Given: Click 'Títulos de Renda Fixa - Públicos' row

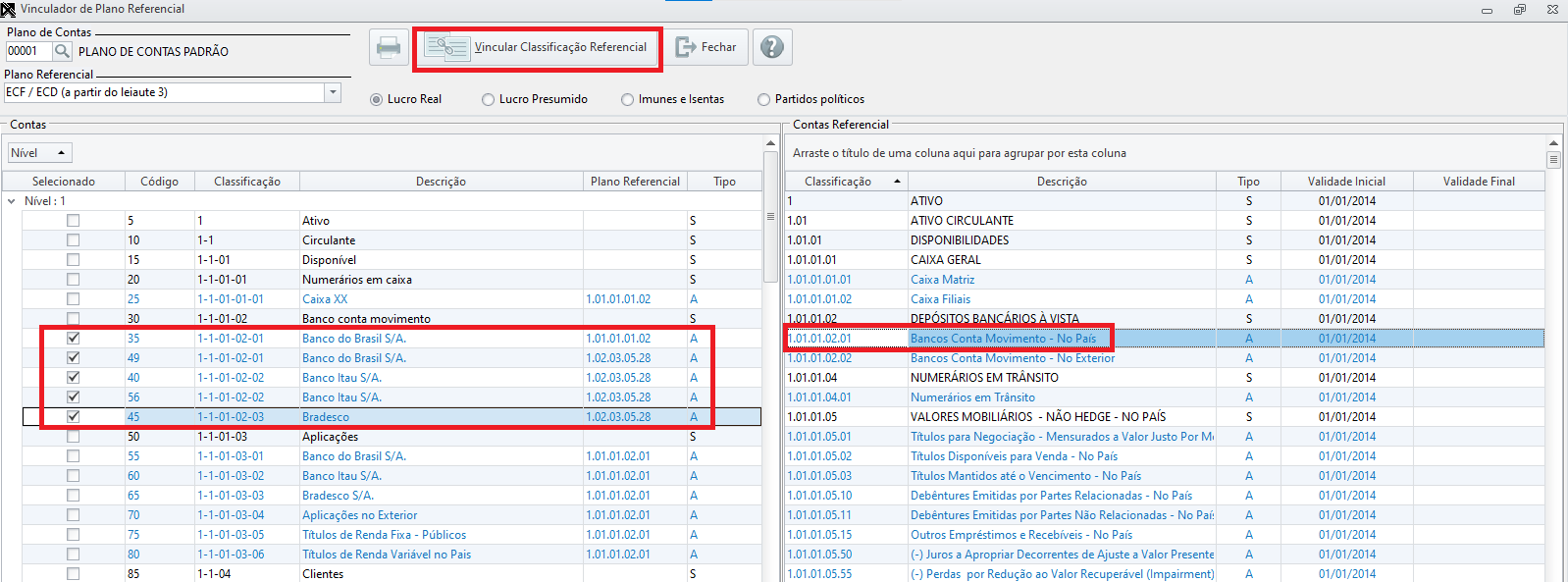Looking at the screenshot, I should pyautogui.click(x=392, y=535).
